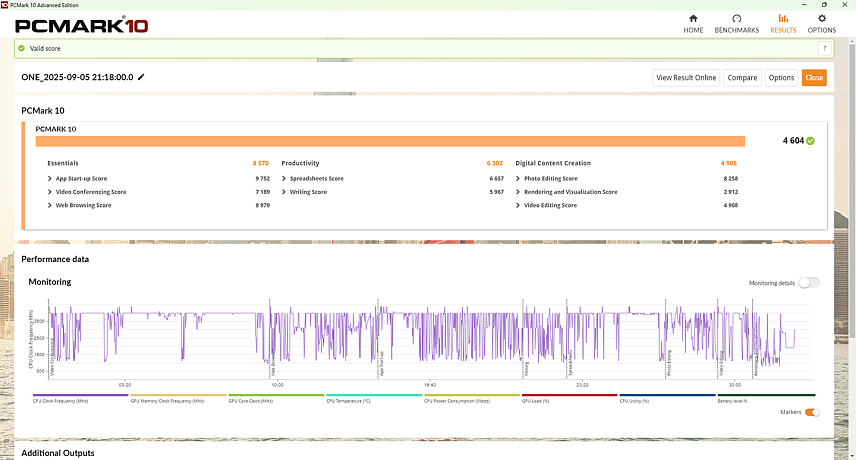The height and width of the screenshot is (460, 856).
Task: Go to the Home page
Action: coord(693,24)
